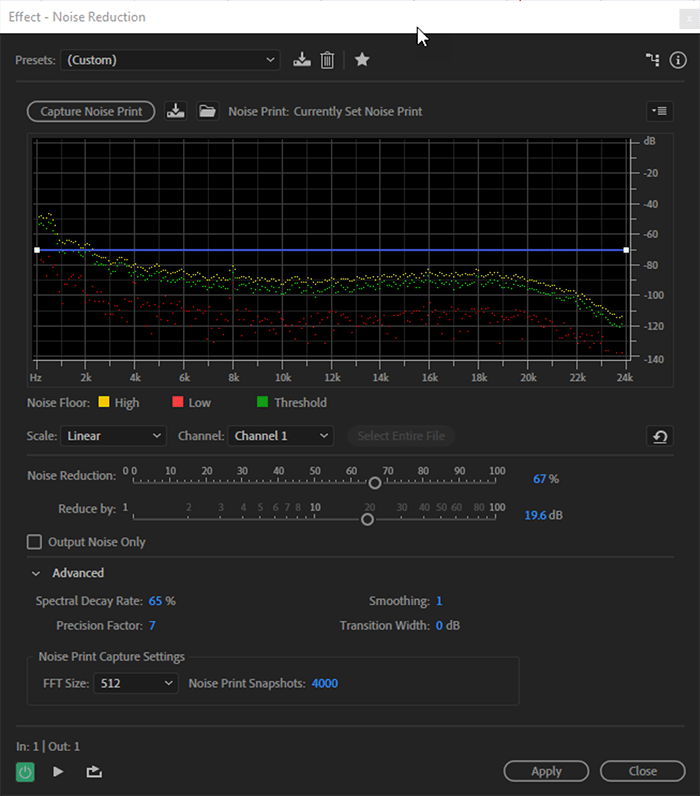Reset the noise curve with the undo icon

[660, 437]
